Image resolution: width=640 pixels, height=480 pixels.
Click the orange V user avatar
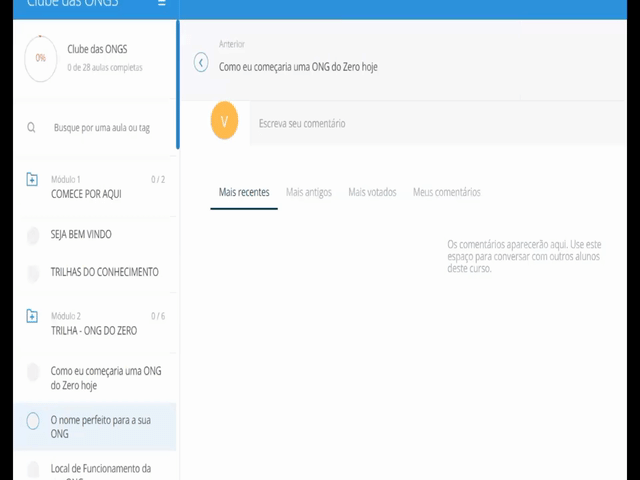pyautogui.click(x=224, y=122)
